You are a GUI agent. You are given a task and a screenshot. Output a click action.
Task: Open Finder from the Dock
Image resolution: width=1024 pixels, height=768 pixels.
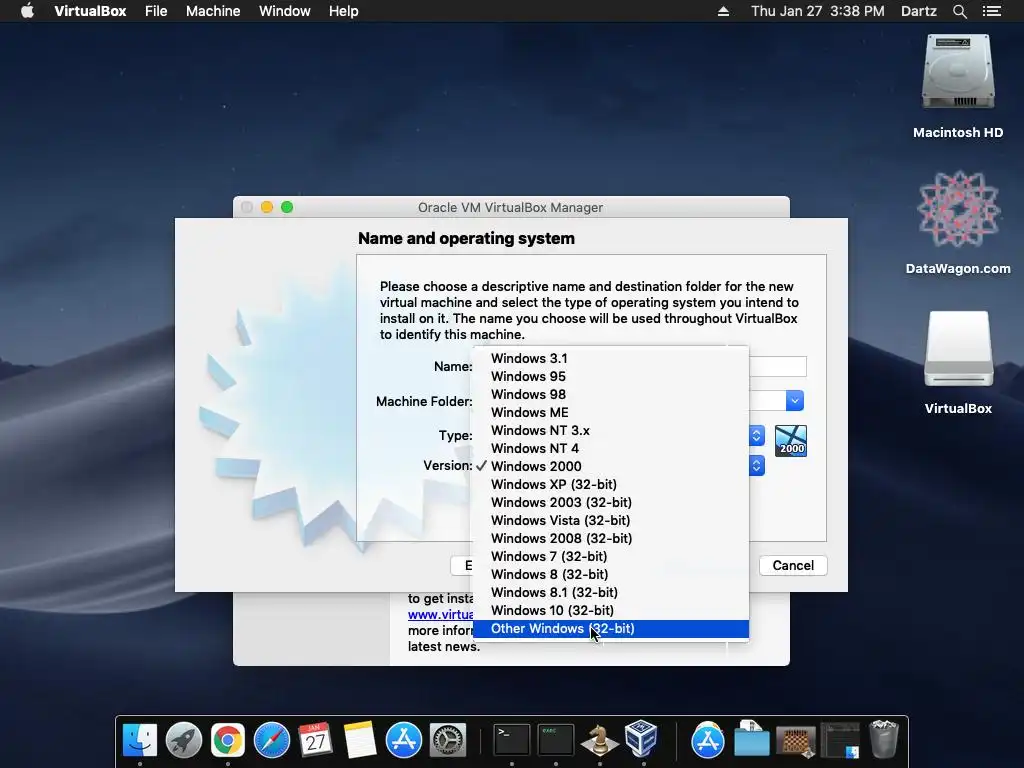click(140, 740)
